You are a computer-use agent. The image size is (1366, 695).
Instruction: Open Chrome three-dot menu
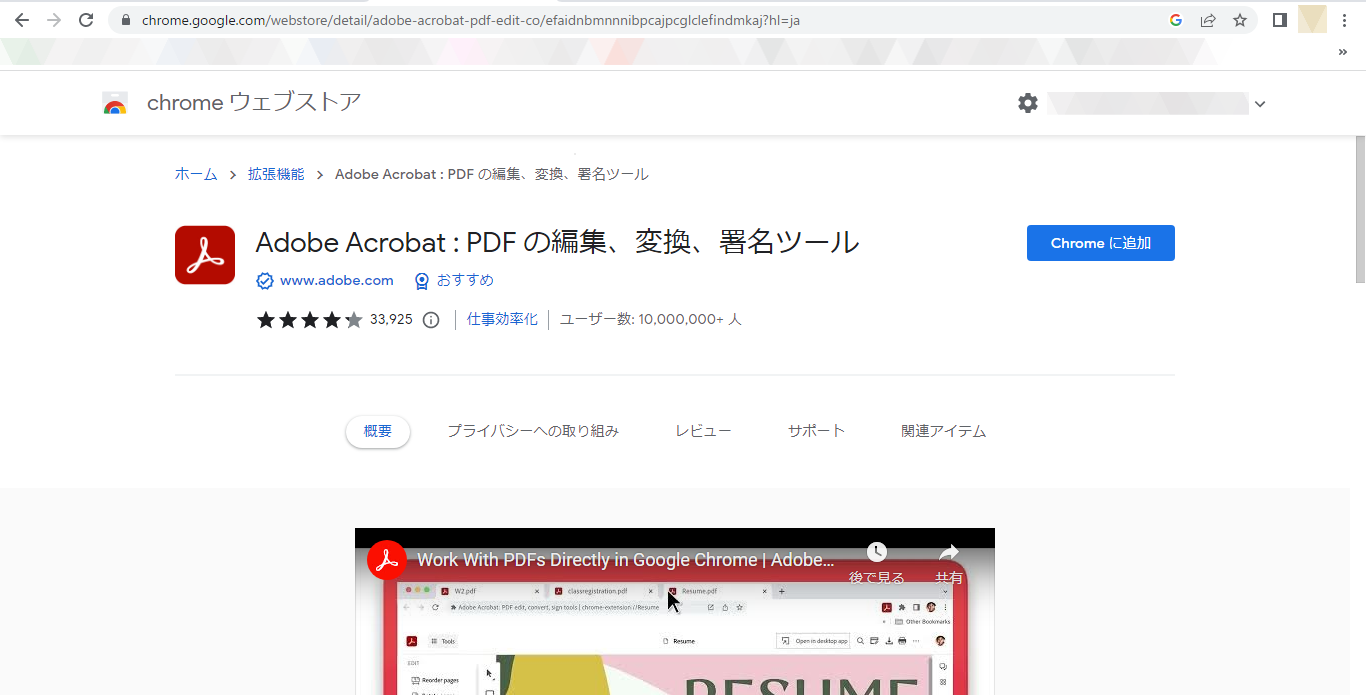click(x=1344, y=20)
